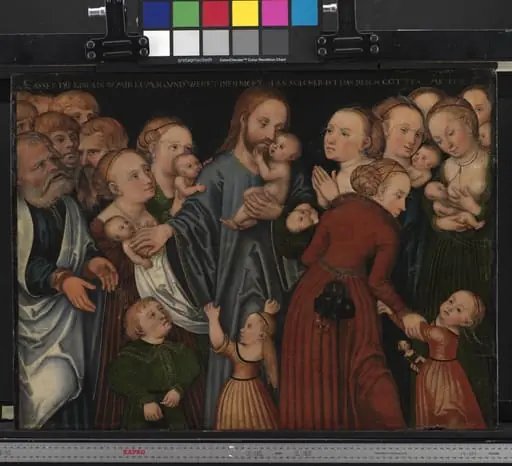Select the green color chart patch
This screenshot has height=466, width=512.
186,14
